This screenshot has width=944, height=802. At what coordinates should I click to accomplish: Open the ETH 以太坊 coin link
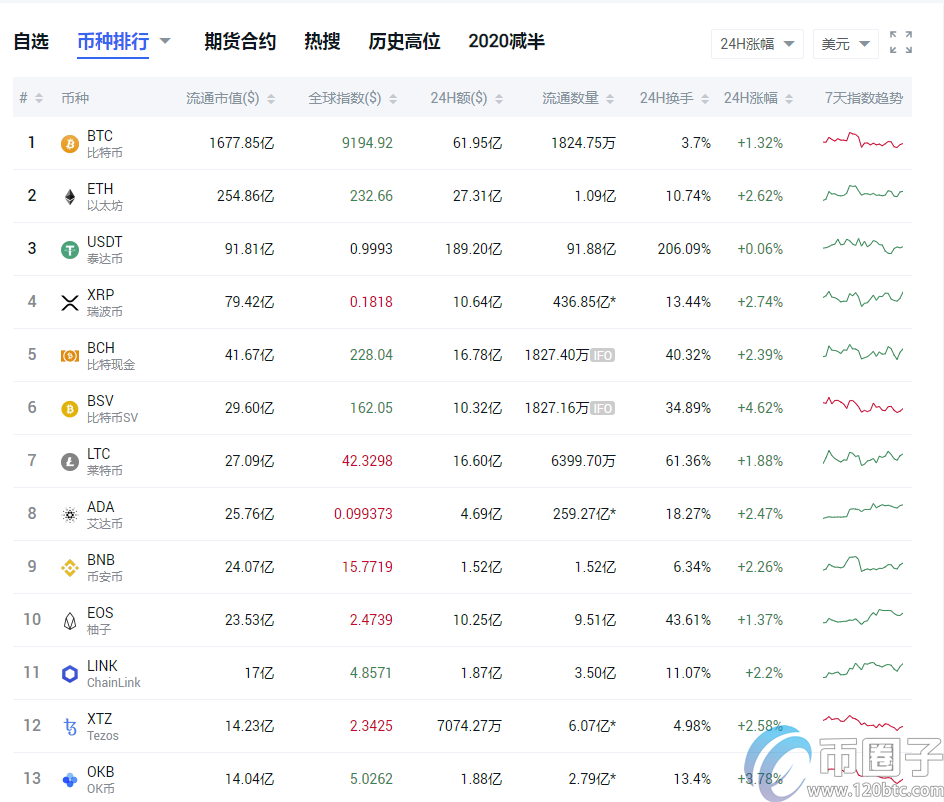[105, 197]
